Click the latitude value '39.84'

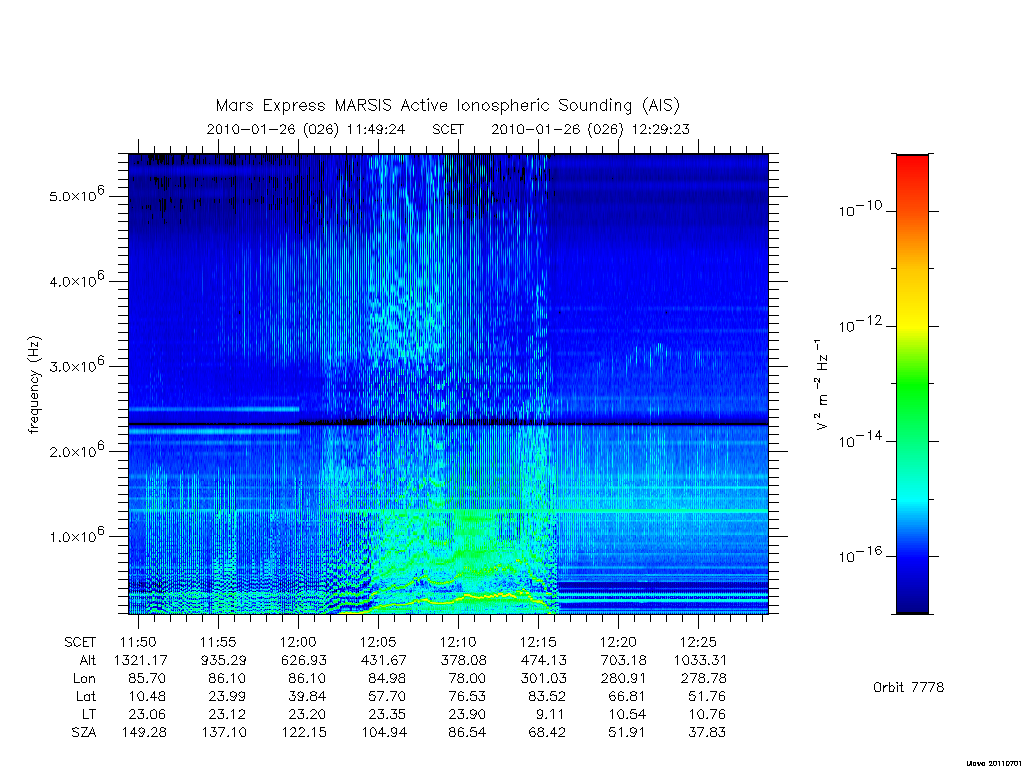(308, 696)
